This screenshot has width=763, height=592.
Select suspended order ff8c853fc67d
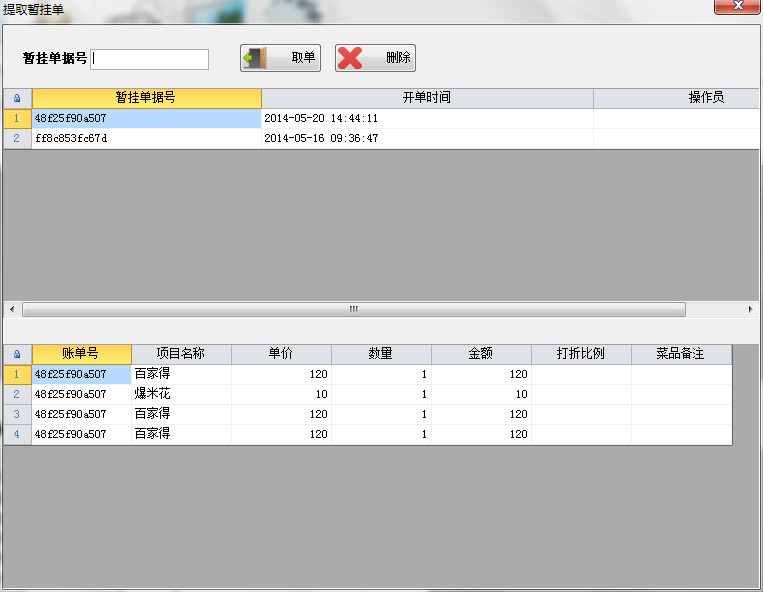pyautogui.click(x=146, y=139)
